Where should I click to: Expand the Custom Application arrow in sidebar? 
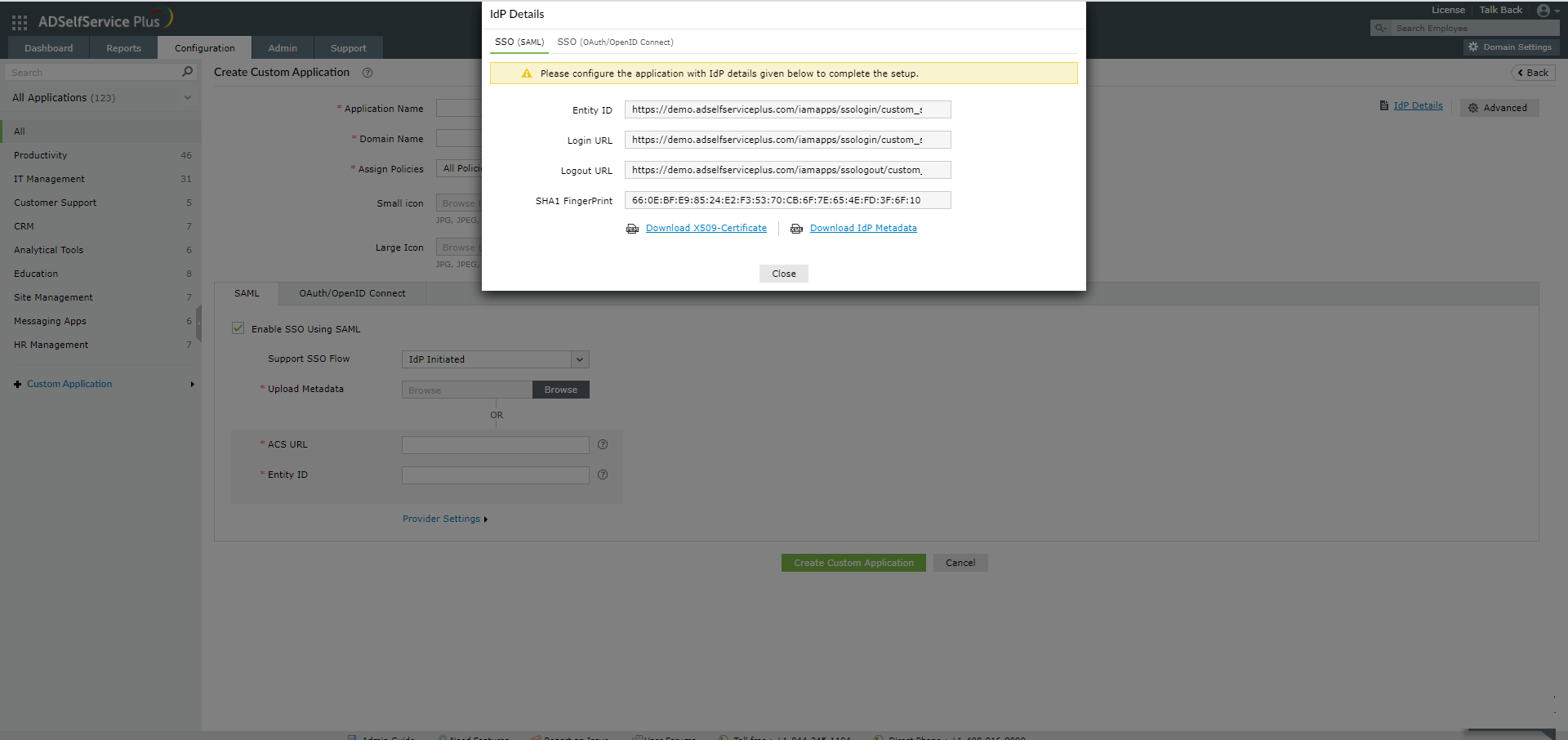193,384
